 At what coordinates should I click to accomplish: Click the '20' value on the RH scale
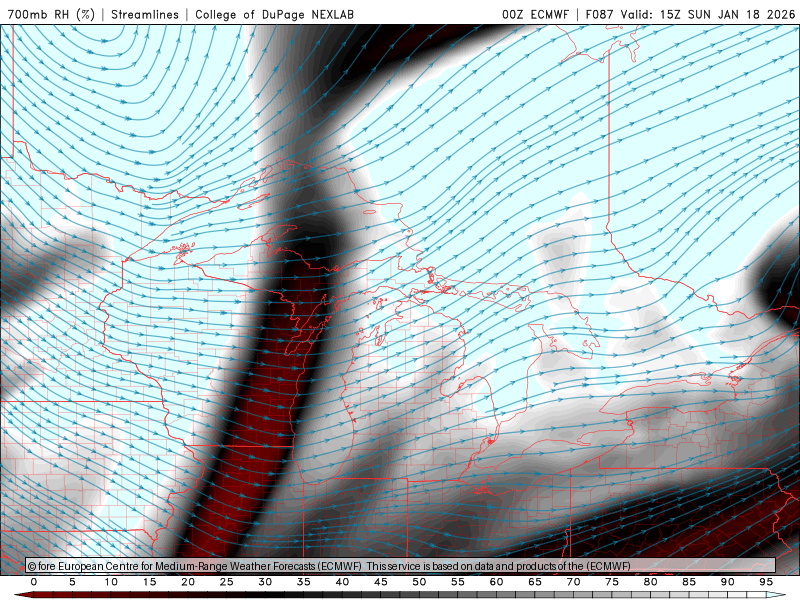(x=188, y=582)
